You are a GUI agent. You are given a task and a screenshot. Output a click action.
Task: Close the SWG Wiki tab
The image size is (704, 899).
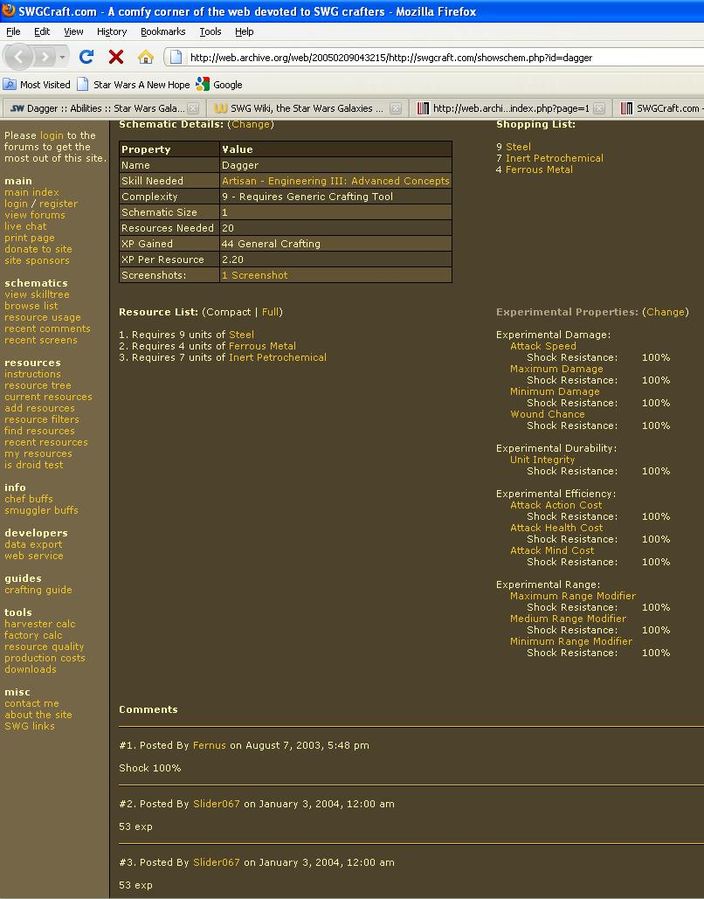[x=396, y=108]
